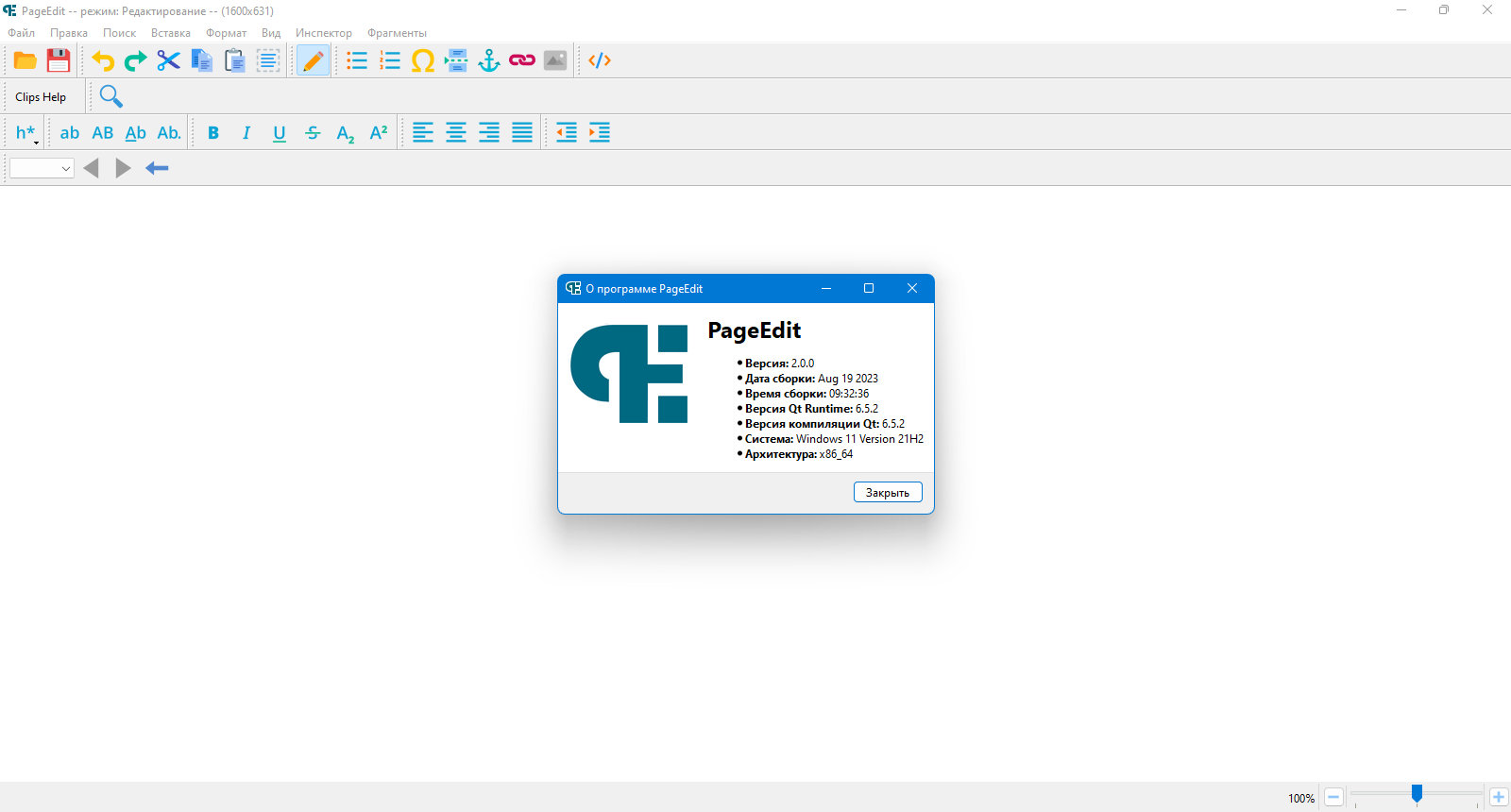Open the Файл menu
This screenshot has height=812, width=1511.
pos(22,33)
